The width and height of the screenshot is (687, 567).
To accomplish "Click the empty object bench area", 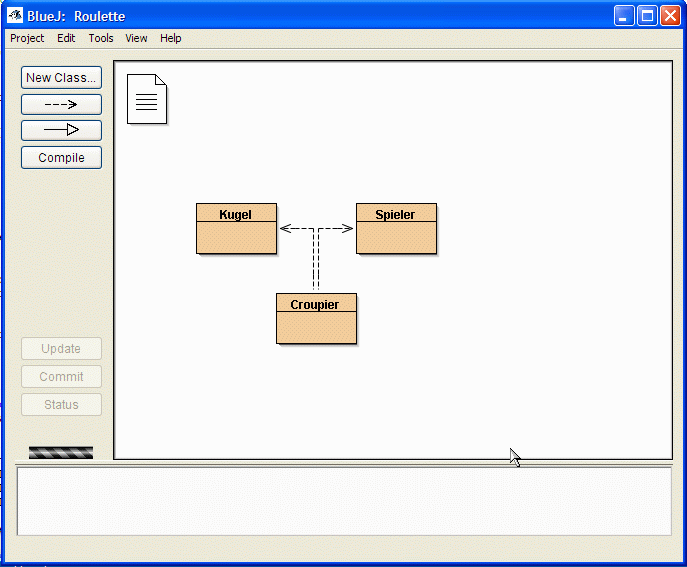I will pos(343,501).
